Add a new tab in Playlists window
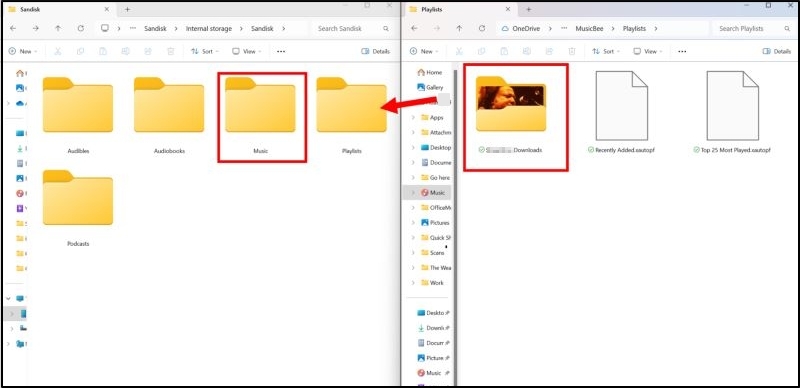 [529, 9]
